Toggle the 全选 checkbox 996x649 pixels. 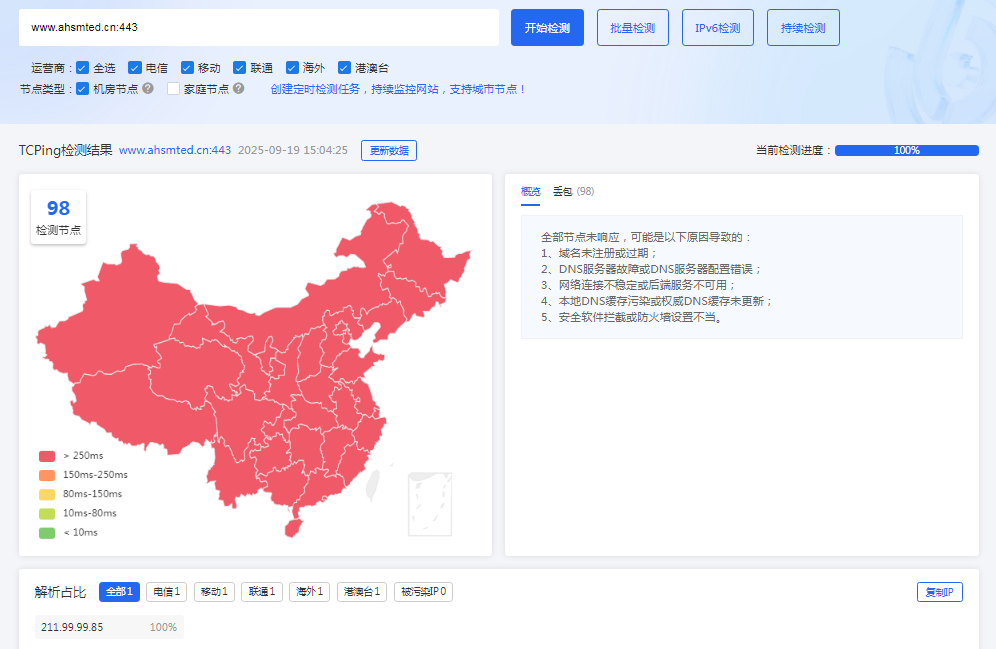(83, 68)
